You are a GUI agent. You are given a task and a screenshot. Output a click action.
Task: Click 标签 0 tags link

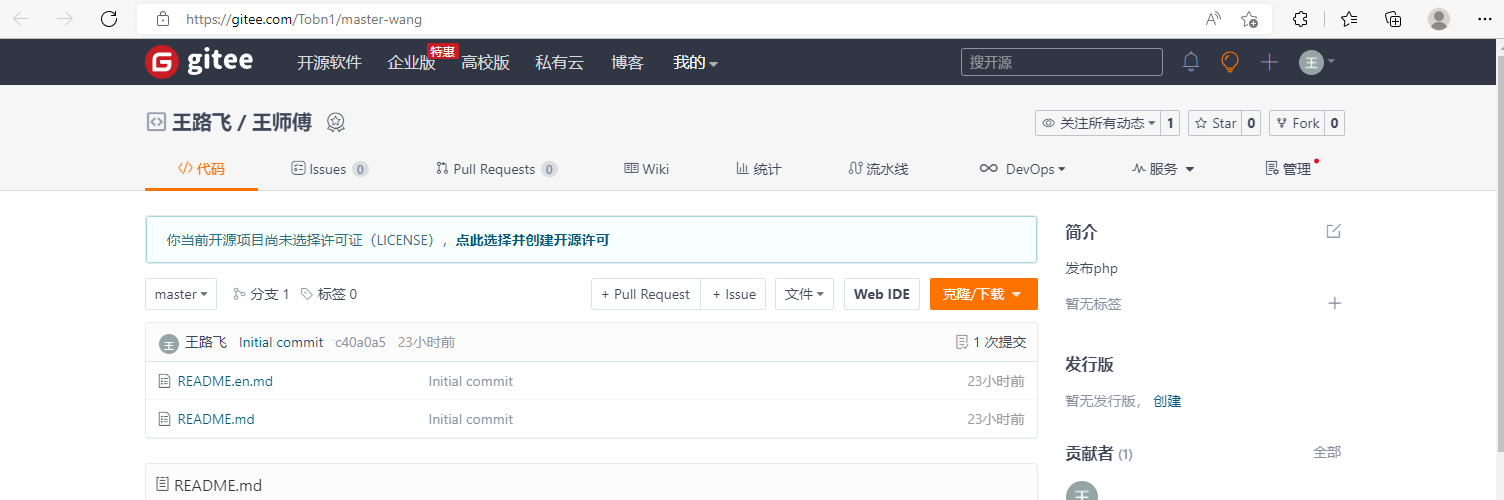(329, 294)
